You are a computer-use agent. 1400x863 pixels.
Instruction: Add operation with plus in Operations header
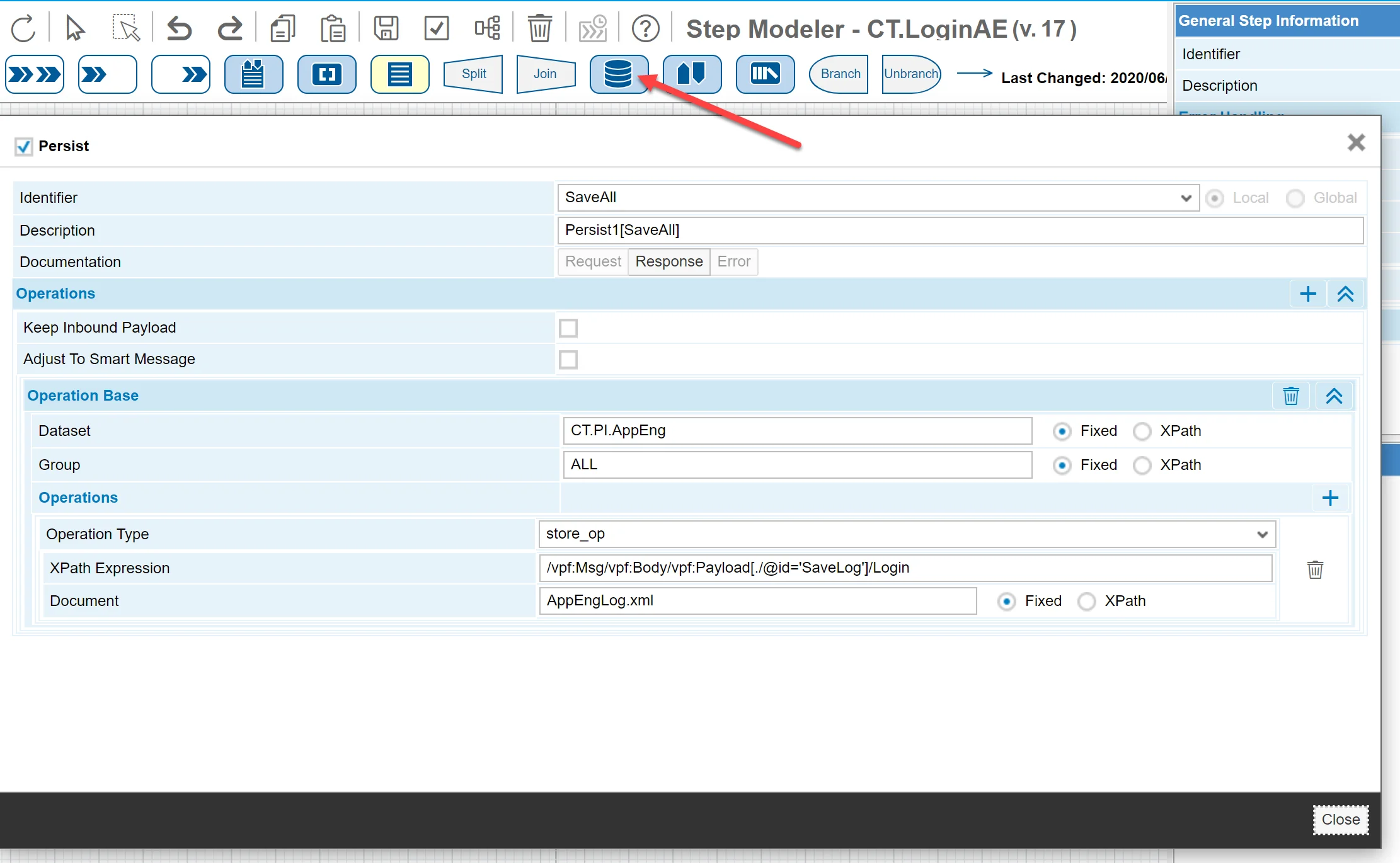point(1308,294)
